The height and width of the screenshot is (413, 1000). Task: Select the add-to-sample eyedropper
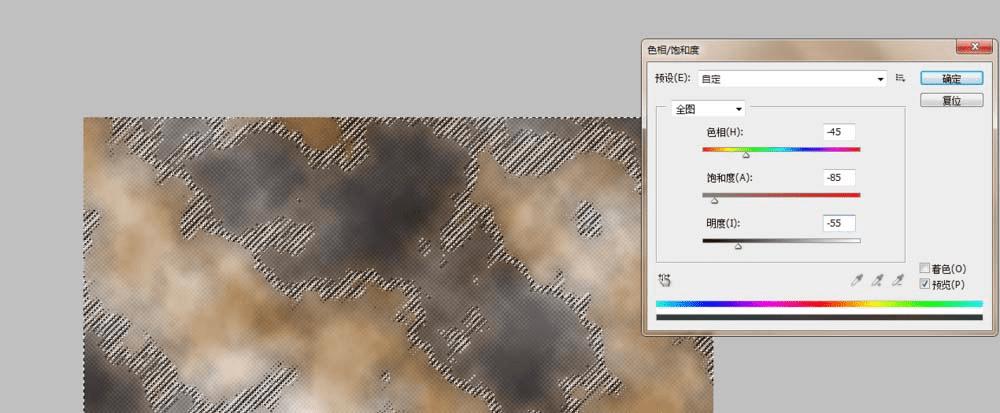(877, 280)
